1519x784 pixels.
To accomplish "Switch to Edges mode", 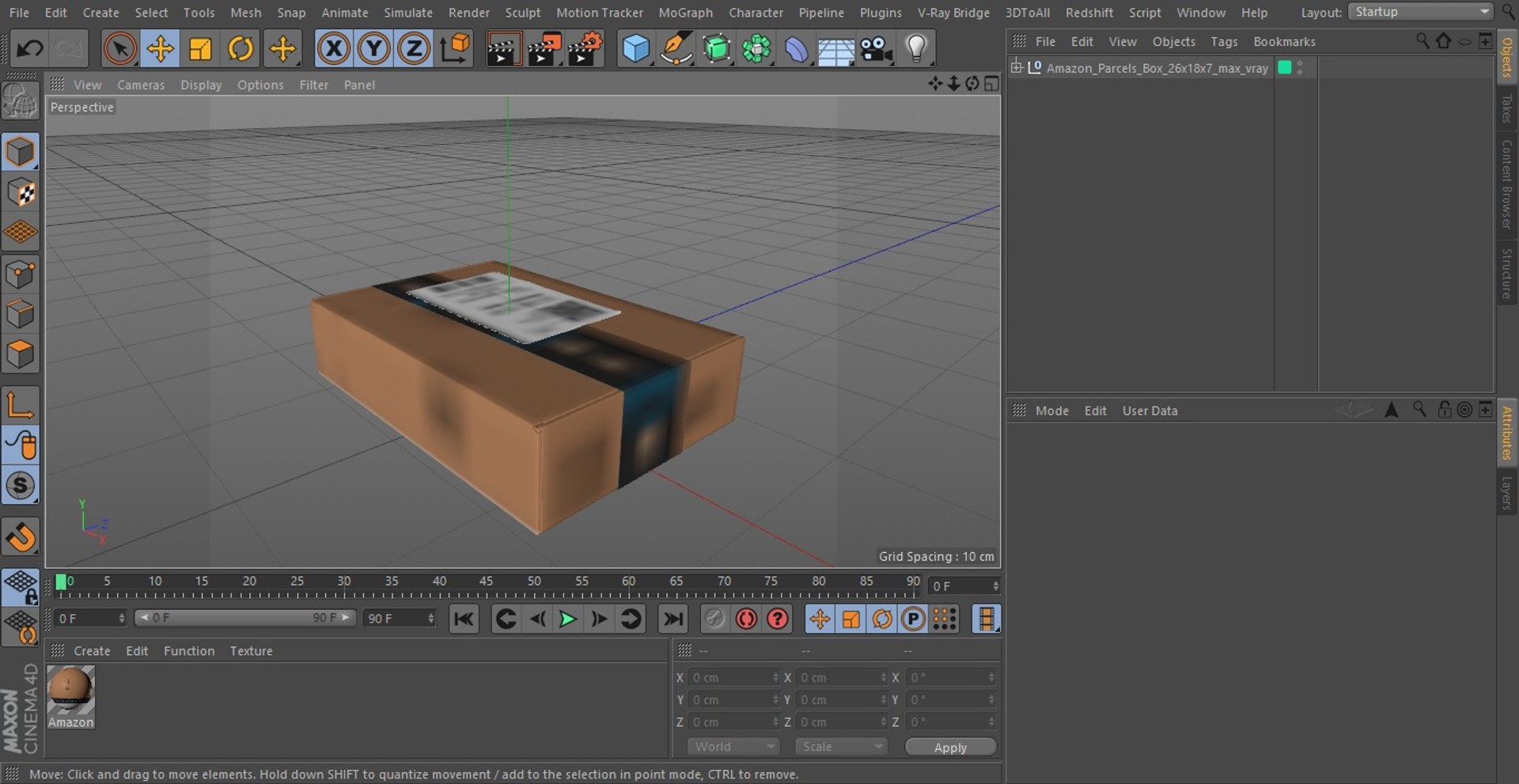I will pos(20,314).
